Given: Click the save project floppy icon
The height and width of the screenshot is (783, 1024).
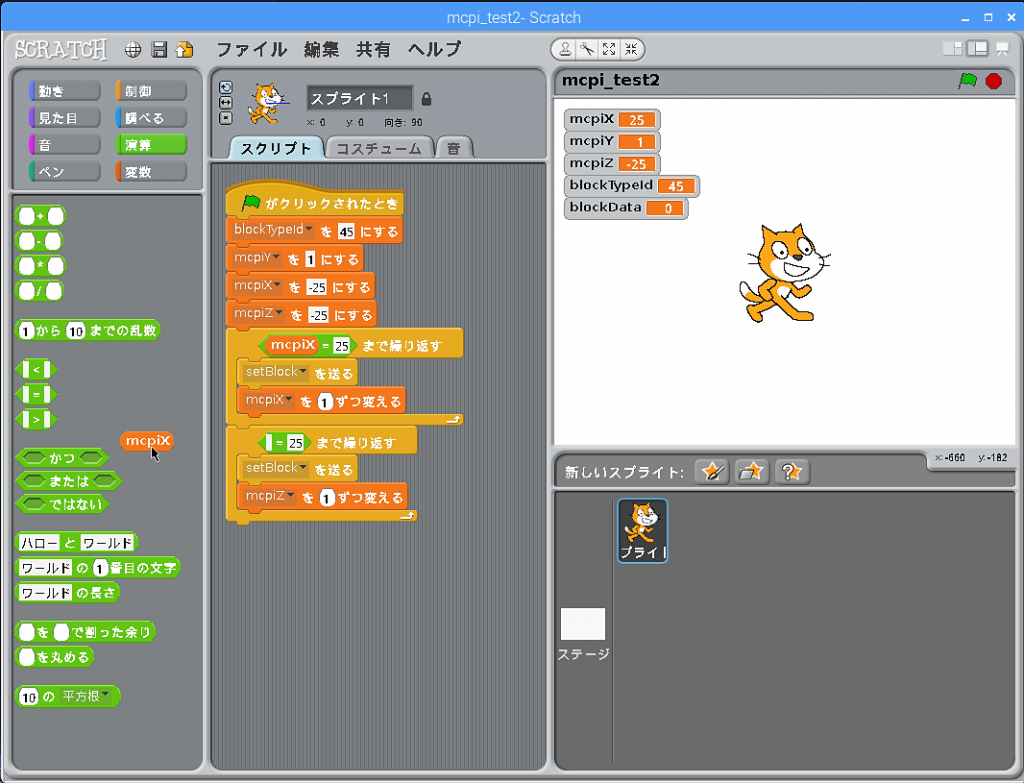Looking at the screenshot, I should (x=159, y=49).
